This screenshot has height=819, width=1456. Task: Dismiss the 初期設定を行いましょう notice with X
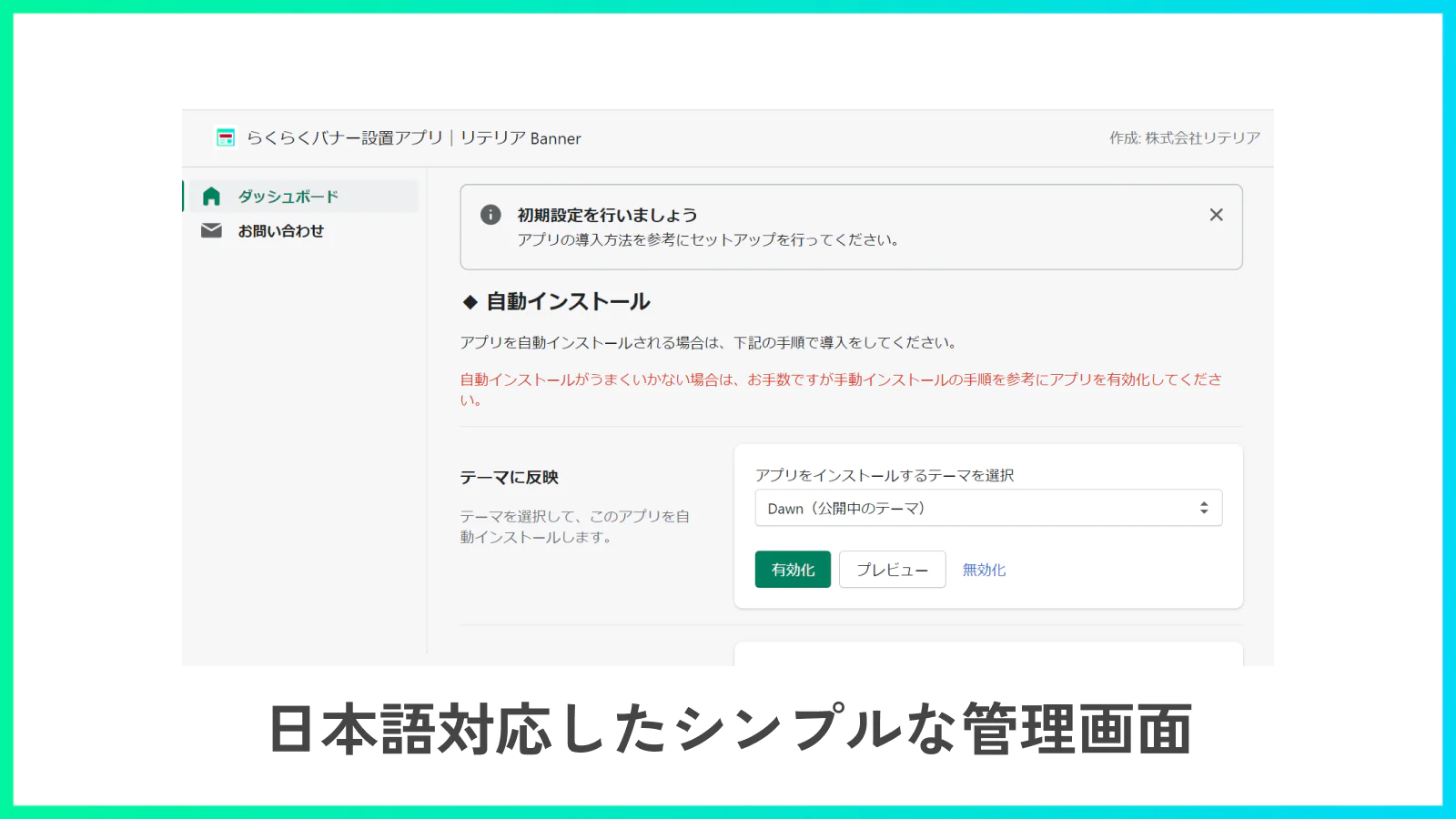[x=1216, y=215]
